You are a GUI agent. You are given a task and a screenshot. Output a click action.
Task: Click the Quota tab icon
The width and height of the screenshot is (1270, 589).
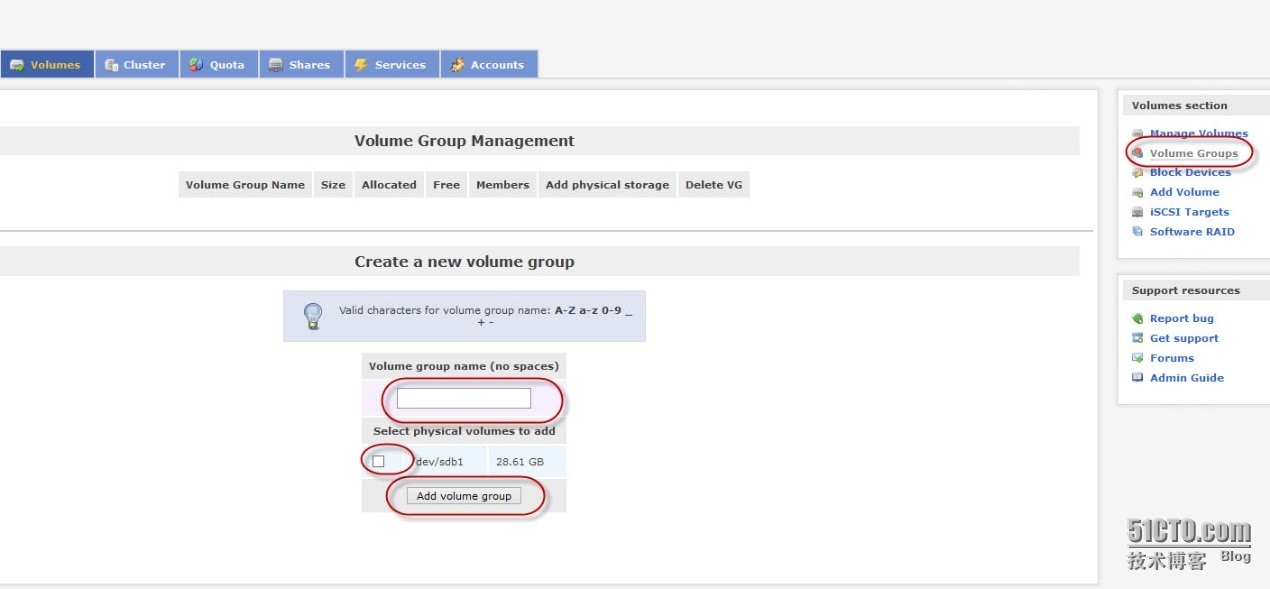[197, 65]
